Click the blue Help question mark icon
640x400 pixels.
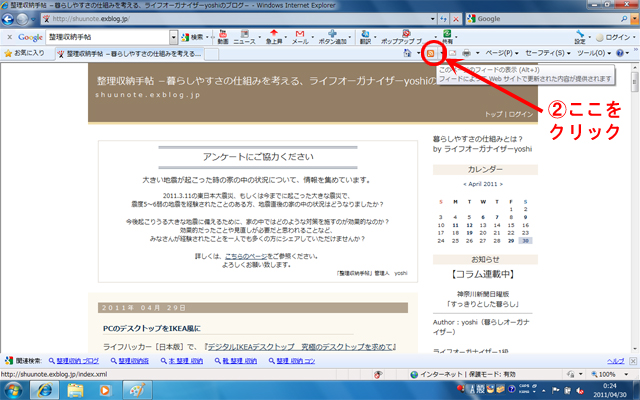coord(620,53)
